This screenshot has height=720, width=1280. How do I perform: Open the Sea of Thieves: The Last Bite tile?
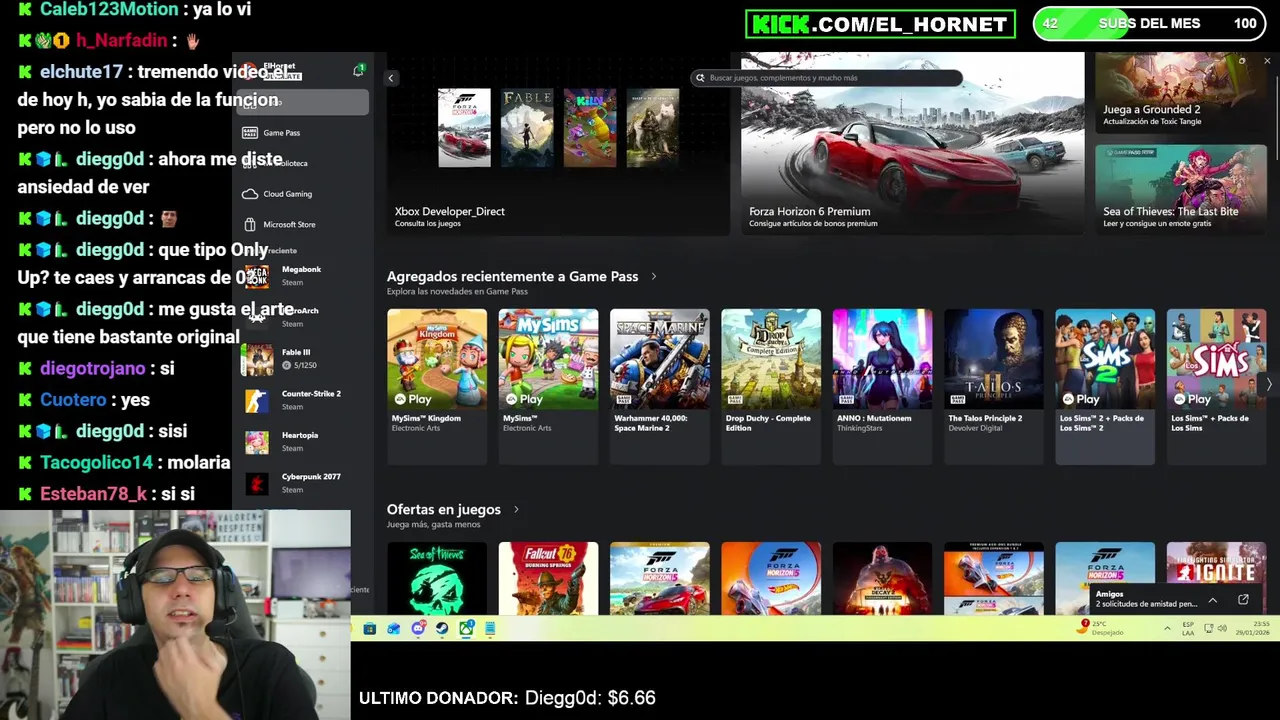(x=1181, y=188)
